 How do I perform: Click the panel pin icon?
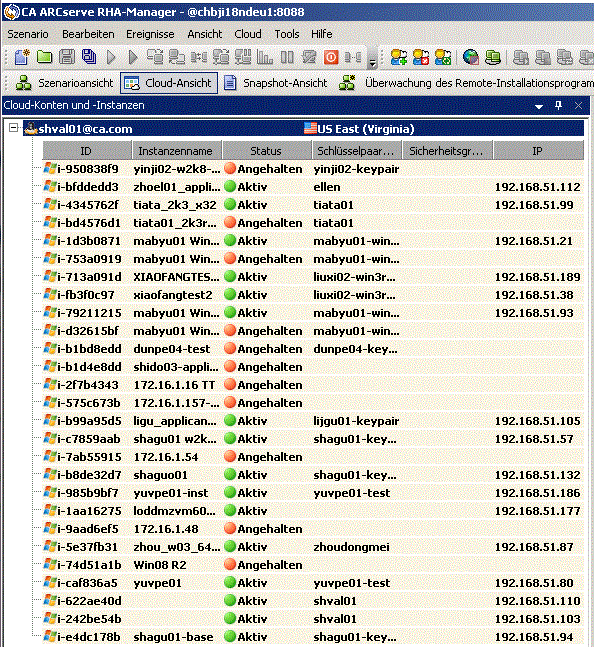pyautogui.click(x=559, y=106)
